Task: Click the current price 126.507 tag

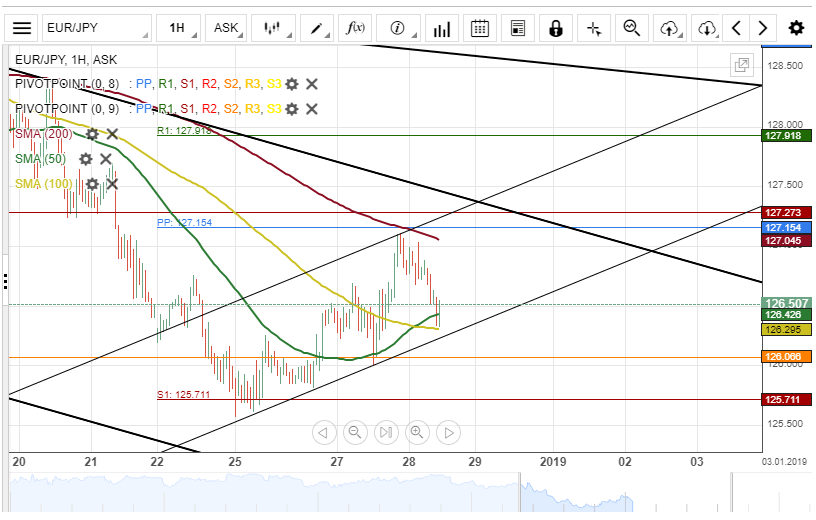Action: (x=786, y=303)
